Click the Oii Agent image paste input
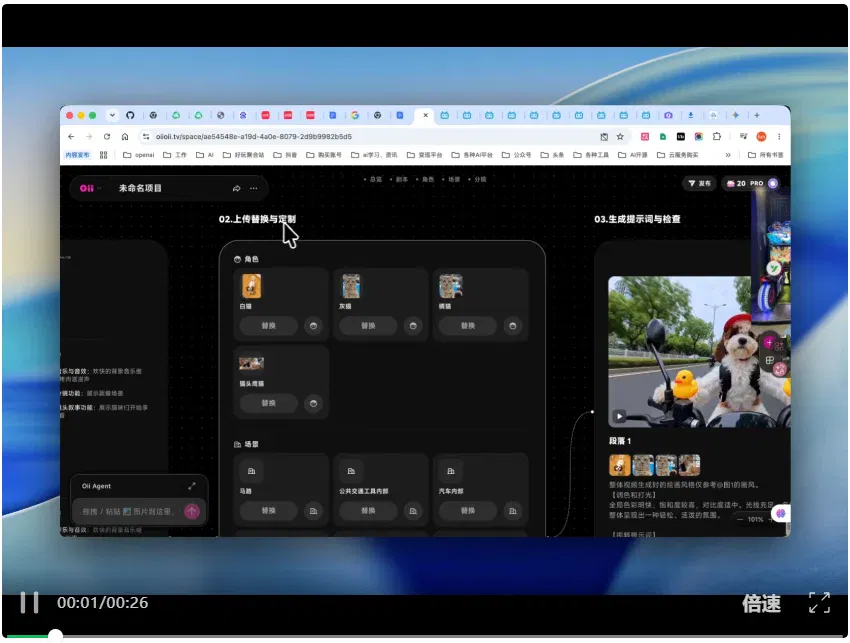Screen dimensions: 850x643 129,511
